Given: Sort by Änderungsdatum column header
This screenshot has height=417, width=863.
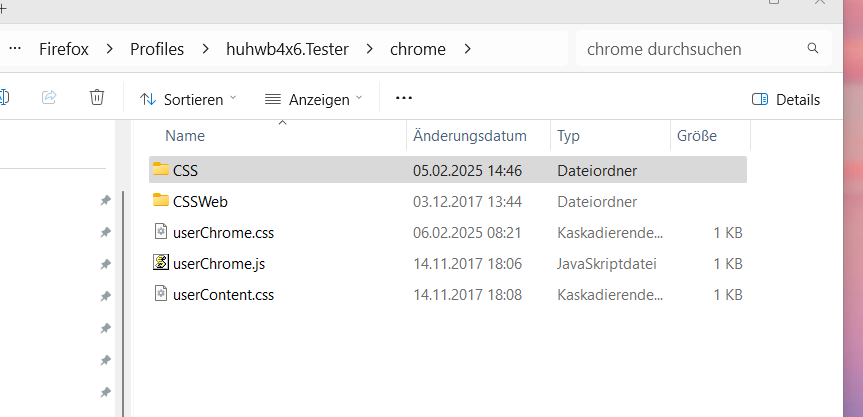Looking at the screenshot, I should click(x=469, y=136).
